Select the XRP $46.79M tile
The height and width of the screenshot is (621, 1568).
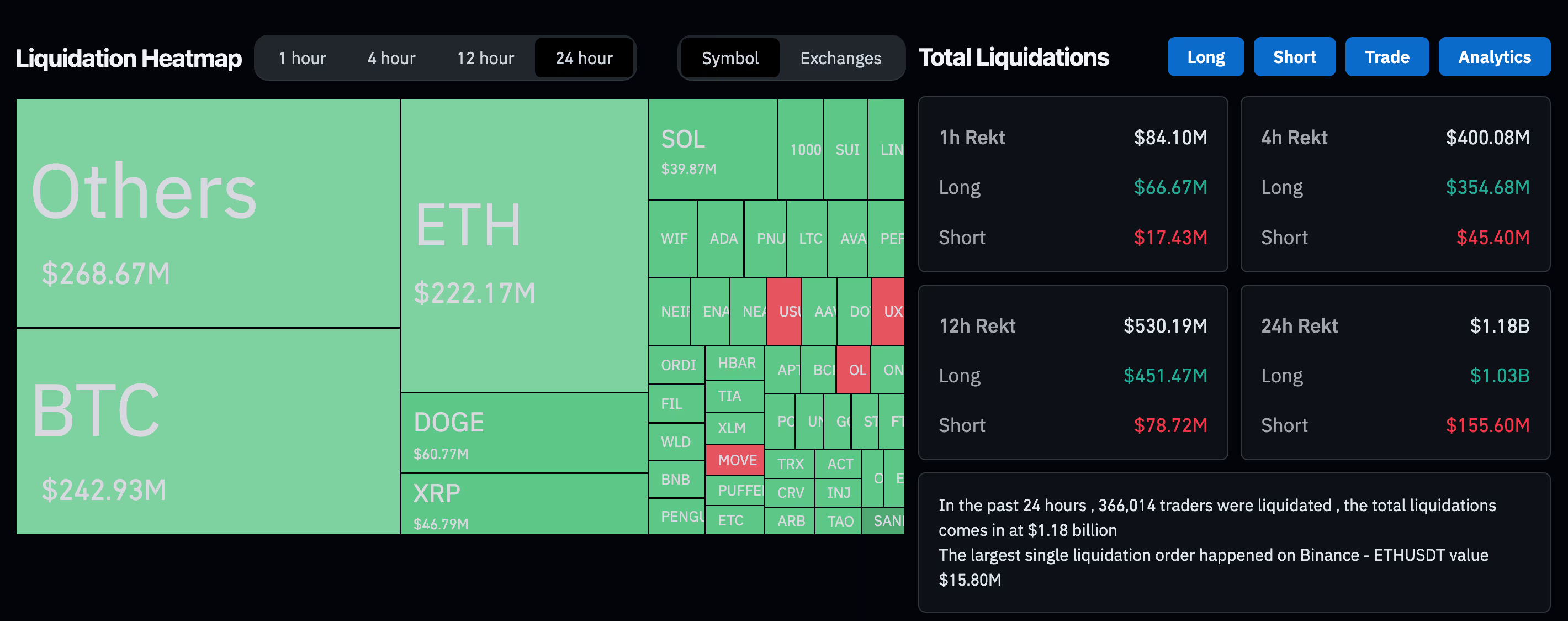(523, 504)
